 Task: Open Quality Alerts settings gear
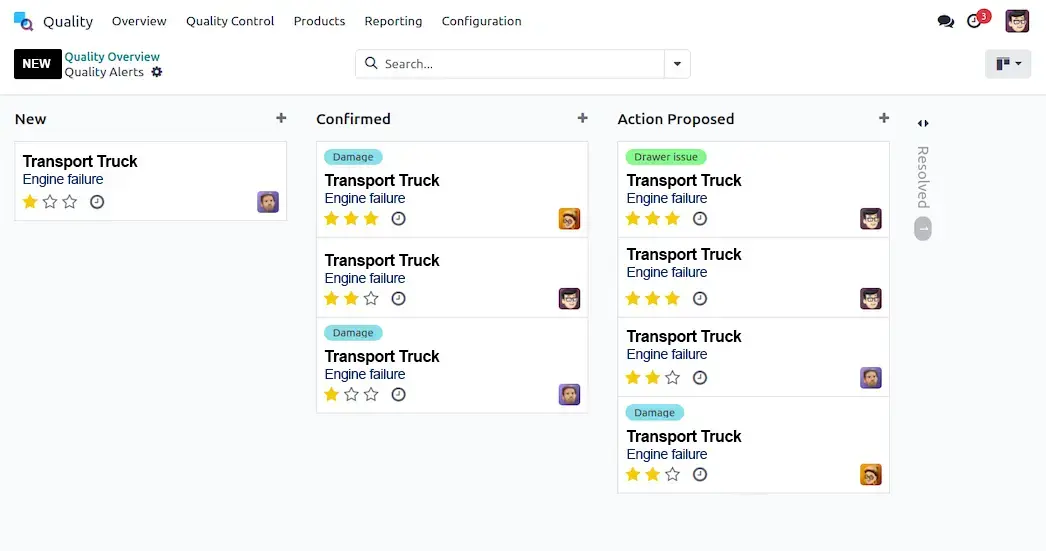(x=157, y=72)
